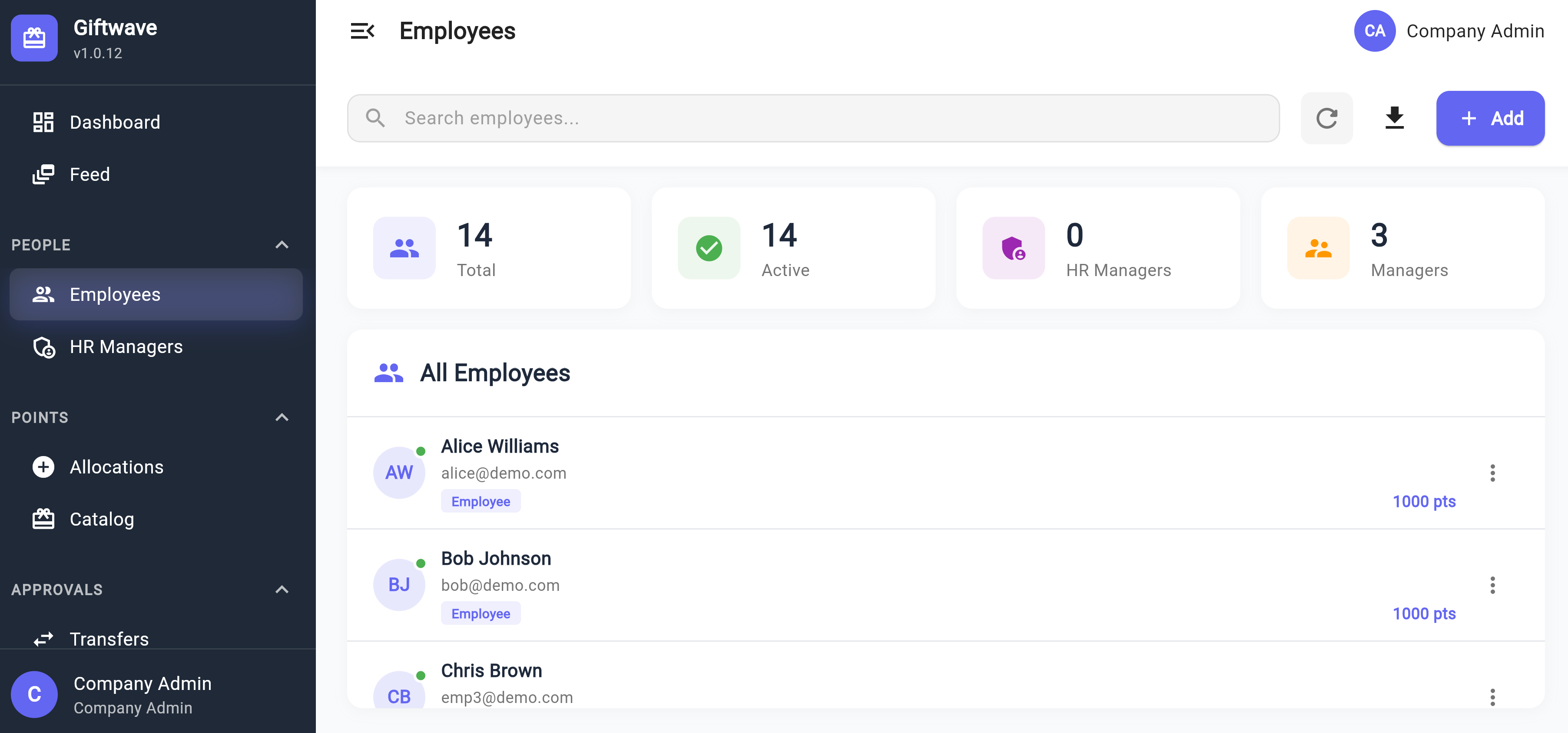The height and width of the screenshot is (733, 1568).
Task: Go to the Feed page
Action: pyautogui.click(x=156, y=174)
